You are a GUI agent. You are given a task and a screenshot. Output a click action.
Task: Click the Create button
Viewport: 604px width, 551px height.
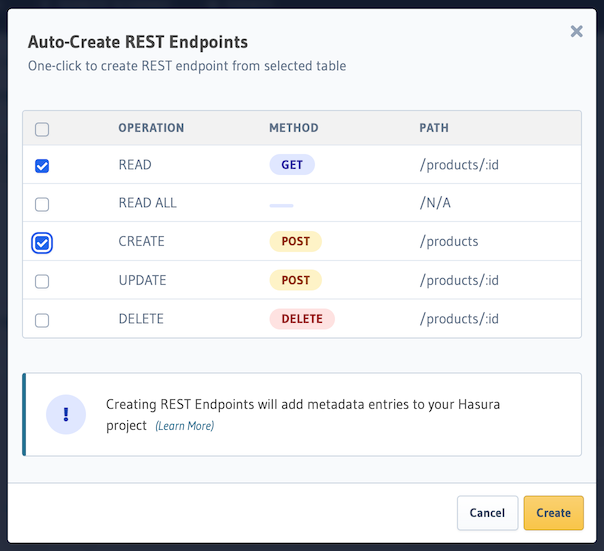(x=554, y=513)
